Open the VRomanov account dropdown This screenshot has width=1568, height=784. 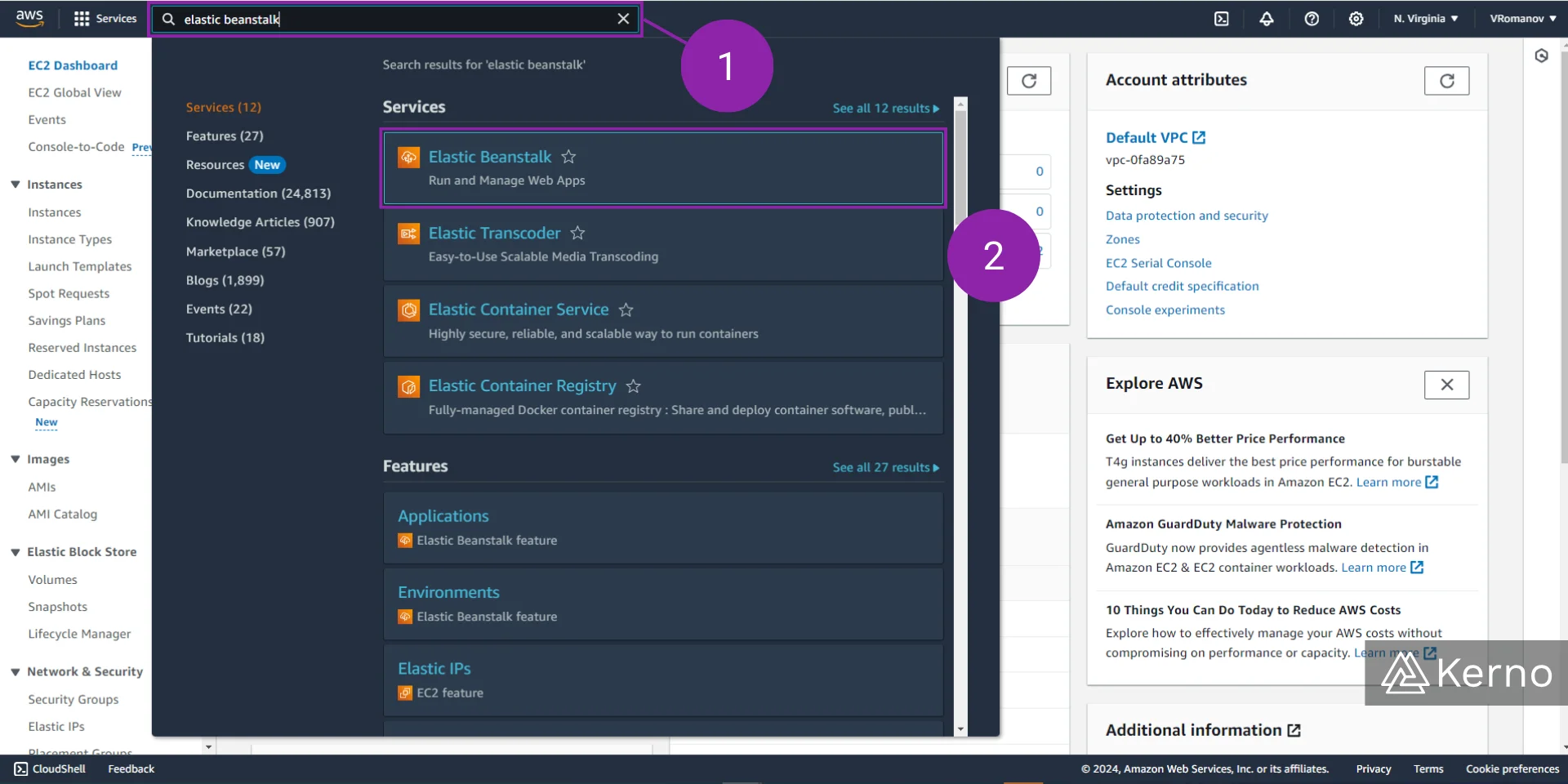[1522, 18]
